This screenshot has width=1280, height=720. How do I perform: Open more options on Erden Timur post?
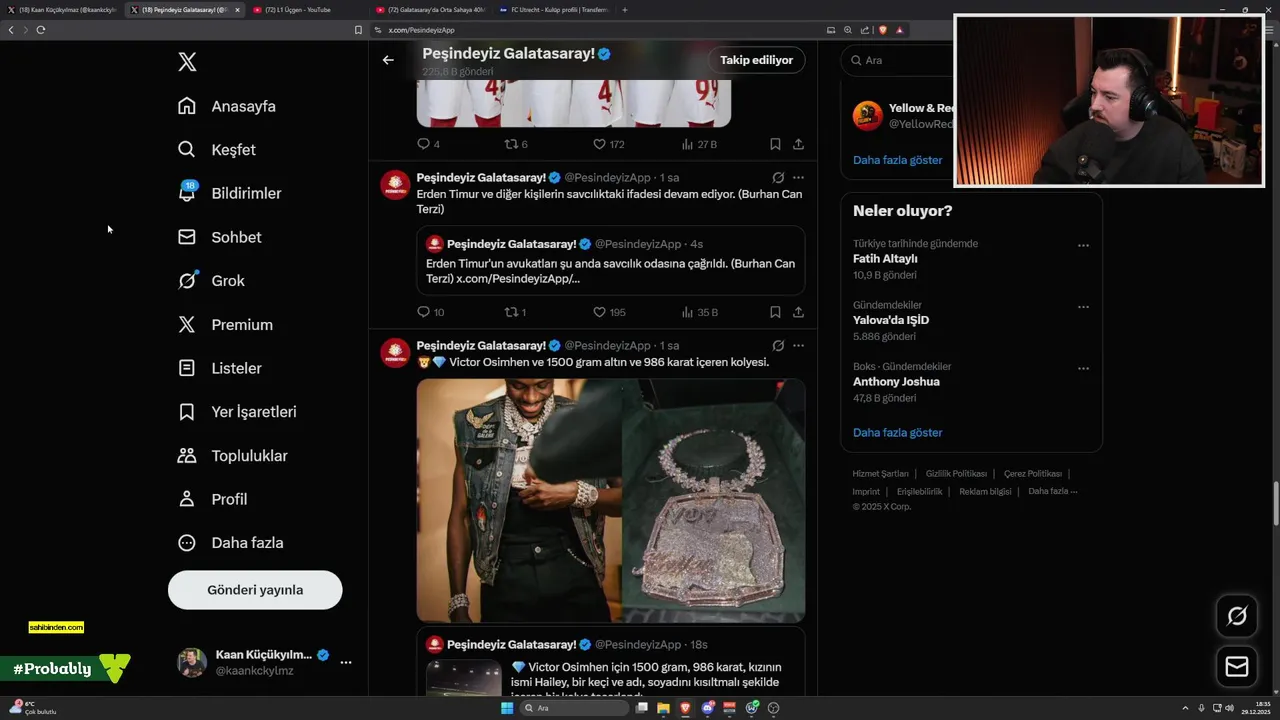coord(798,177)
